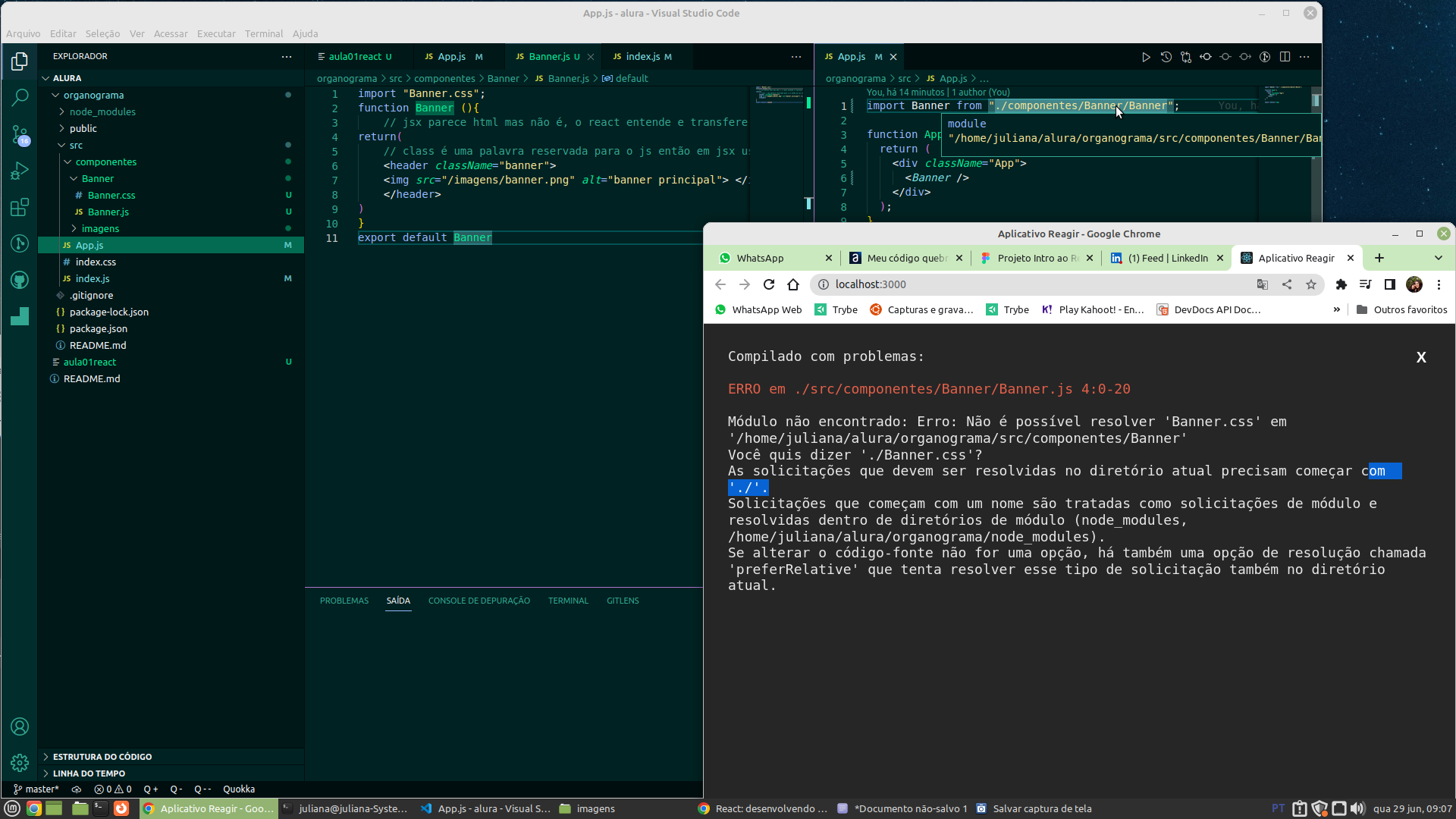Open the Terminal menu
1456x819 pixels.
(263, 33)
